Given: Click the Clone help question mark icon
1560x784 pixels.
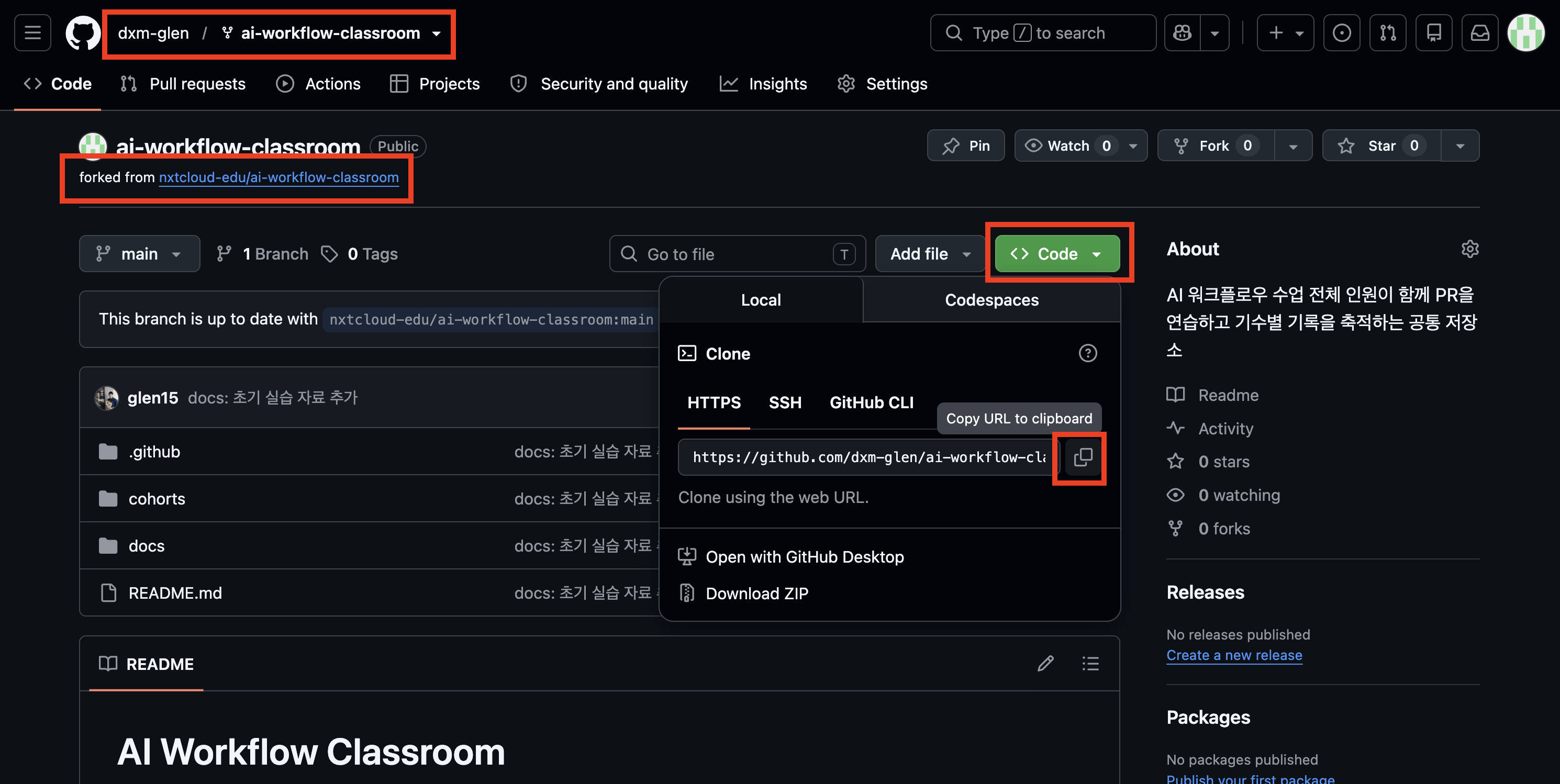Looking at the screenshot, I should tap(1088, 353).
